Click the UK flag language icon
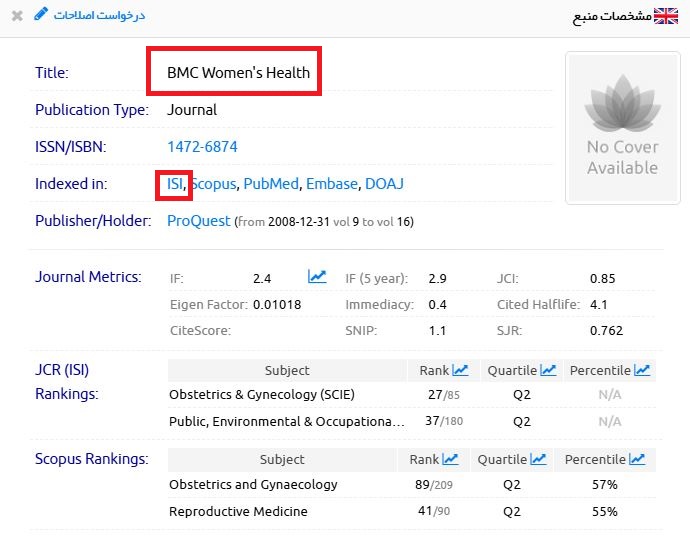690x546 pixels. coord(666,16)
